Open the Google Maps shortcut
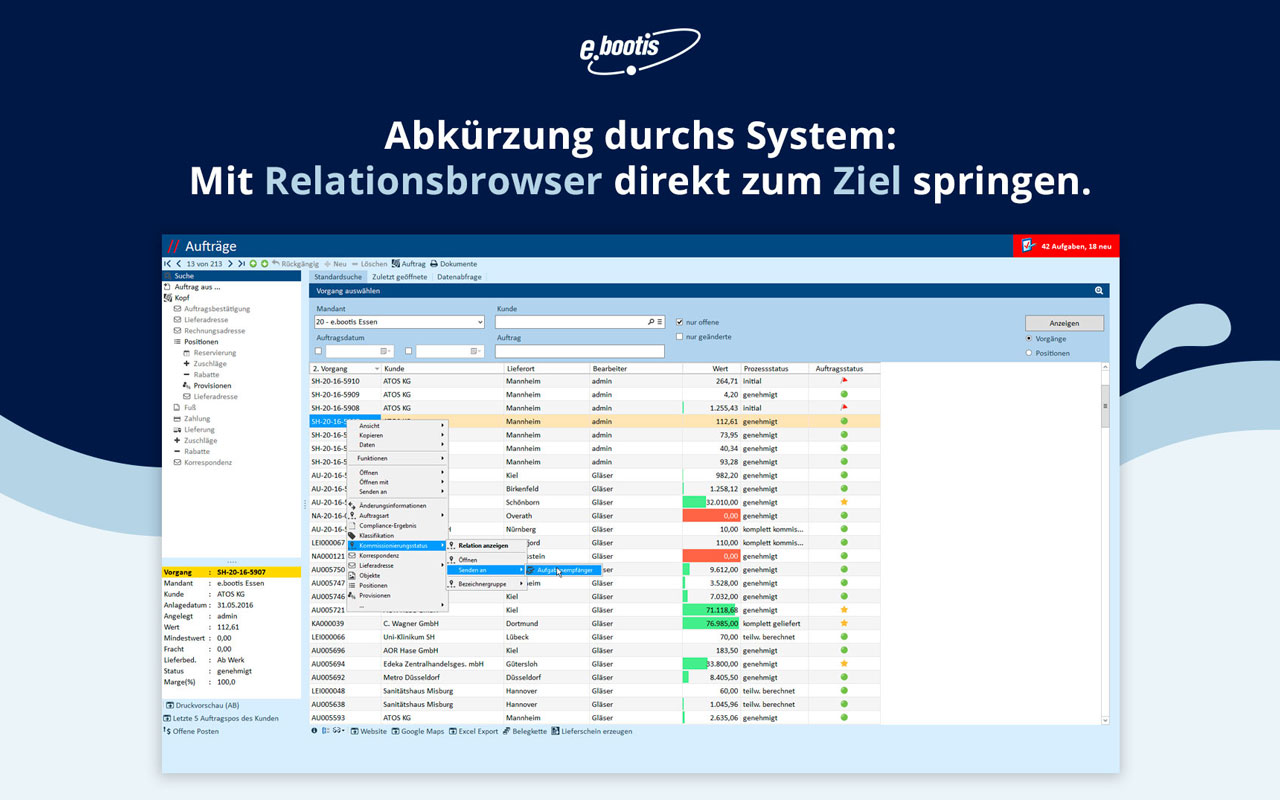Viewport: 1280px width, 800px height. pos(396,731)
